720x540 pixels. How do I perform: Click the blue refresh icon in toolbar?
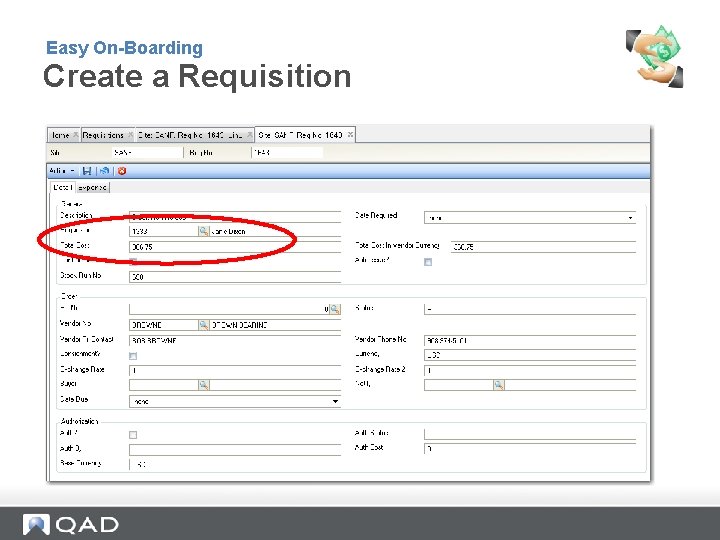click(x=104, y=171)
